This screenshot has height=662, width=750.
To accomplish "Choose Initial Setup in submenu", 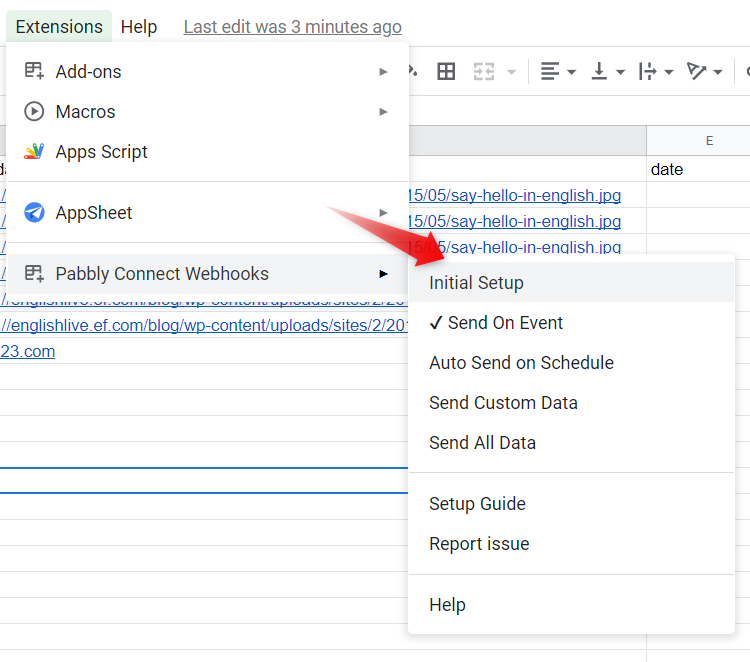I will (x=571, y=283).
